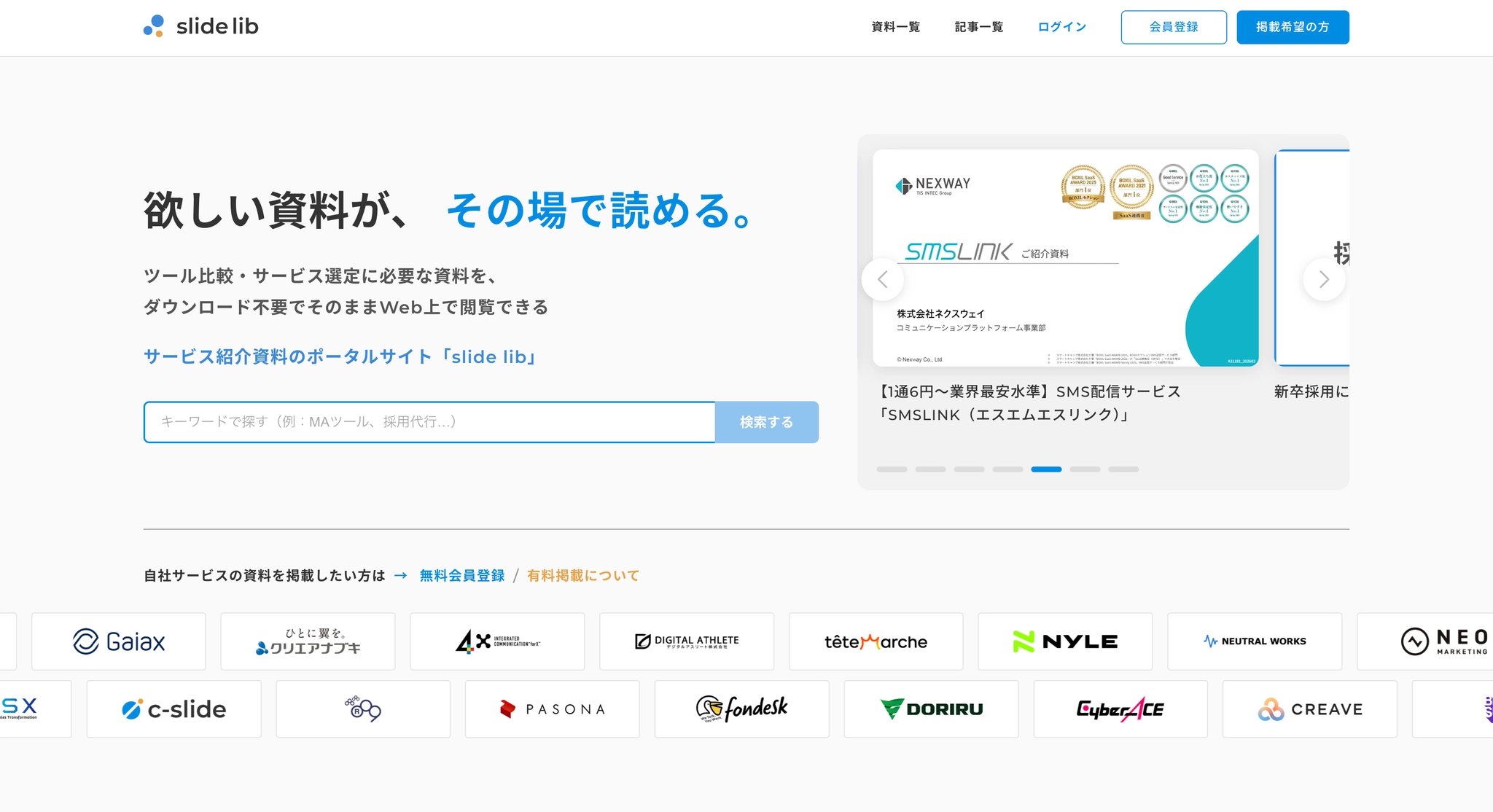
Task: Click the CyberACE logo card
Action: 1120,709
